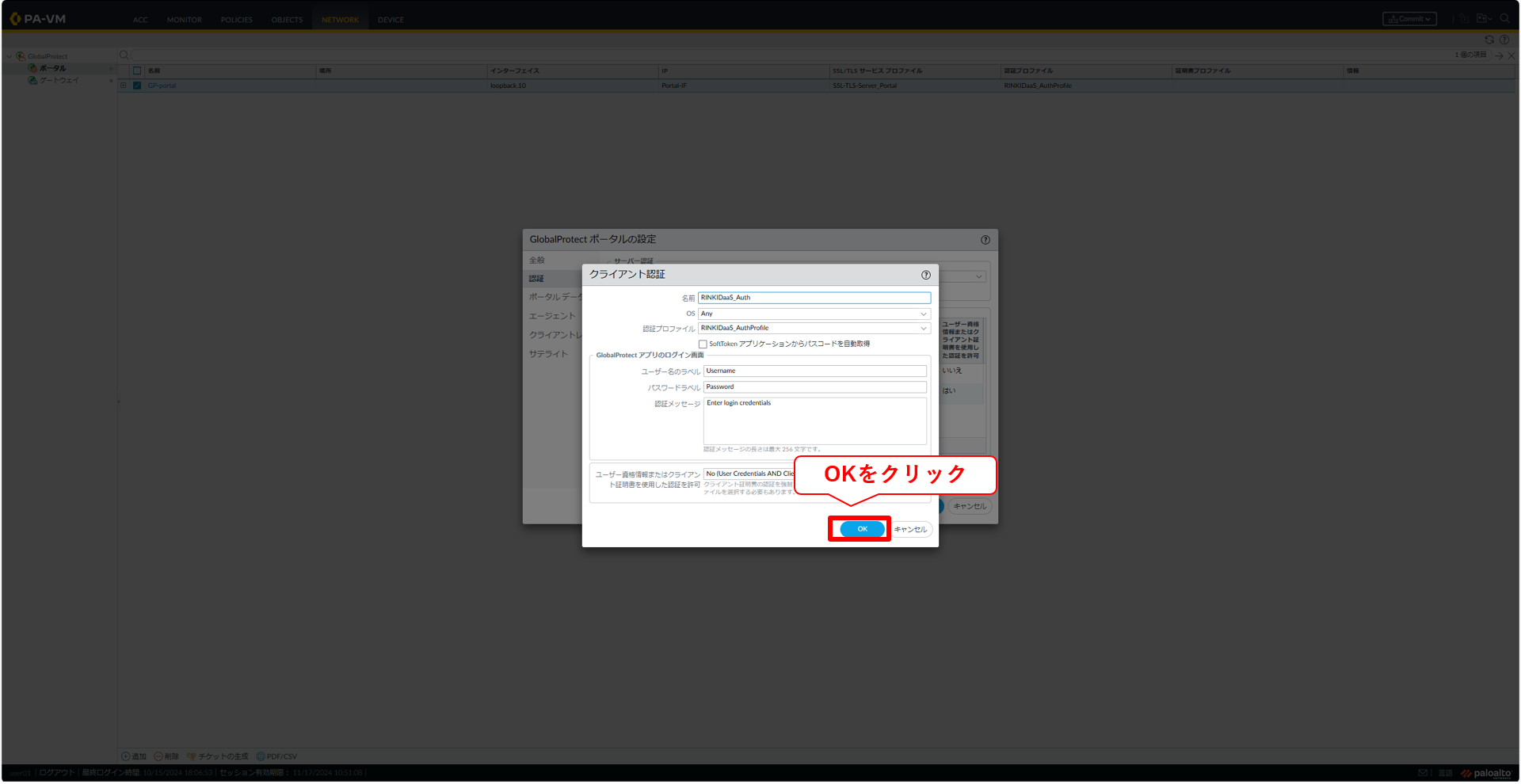Open the NETWORK menu in top navigation
The height and width of the screenshot is (784, 1521).
click(x=340, y=20)
